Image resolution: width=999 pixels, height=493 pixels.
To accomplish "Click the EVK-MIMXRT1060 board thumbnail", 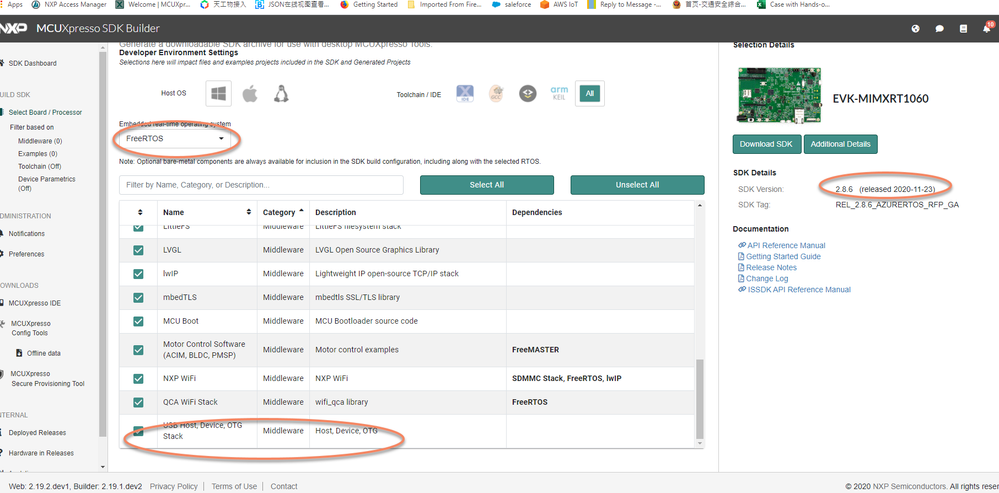I will point(779,95).
